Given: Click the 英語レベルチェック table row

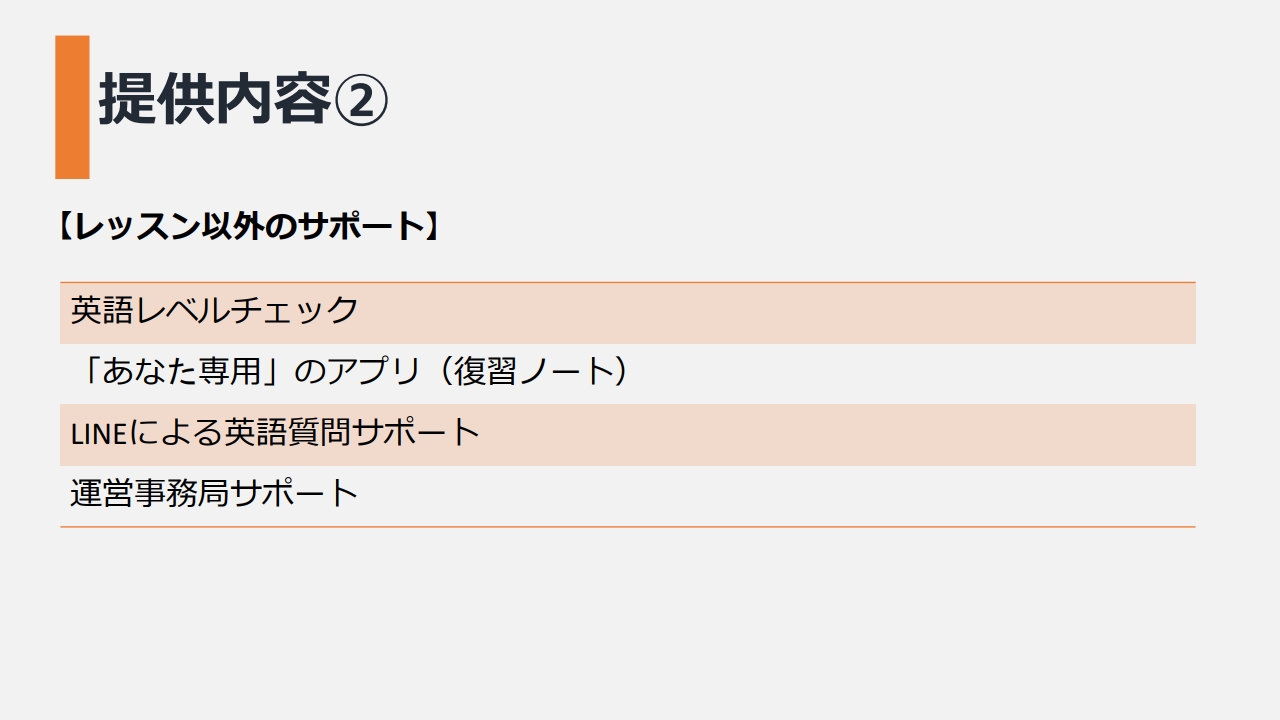Looking at the screenshot, I should point(628,313).
